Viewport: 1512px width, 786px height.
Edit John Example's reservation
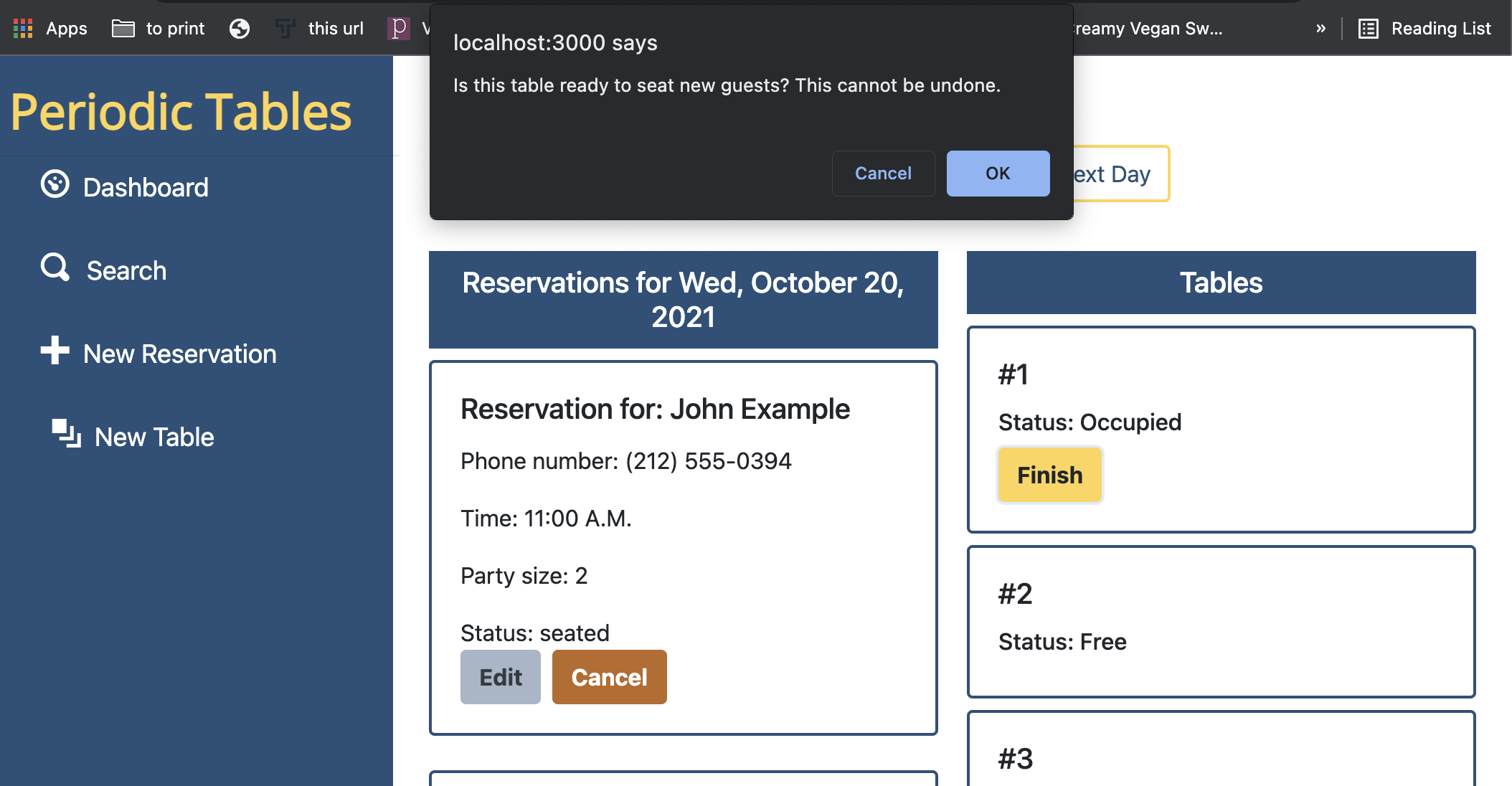tap(500, 676)
